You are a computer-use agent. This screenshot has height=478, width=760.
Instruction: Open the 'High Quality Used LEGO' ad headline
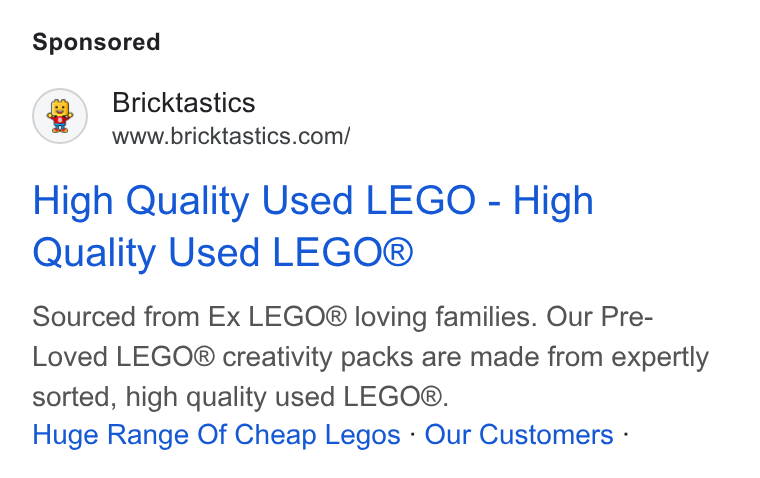313,226
